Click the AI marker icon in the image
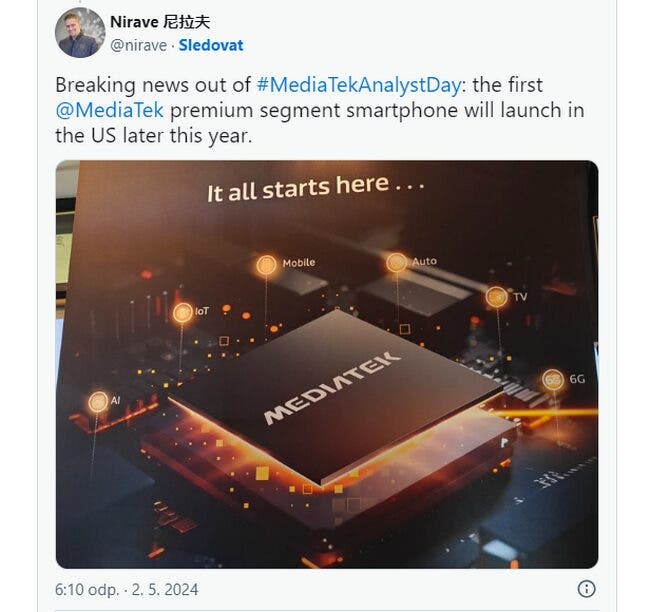The height and width of the screenshot is (612, 650). click(98, 402)
